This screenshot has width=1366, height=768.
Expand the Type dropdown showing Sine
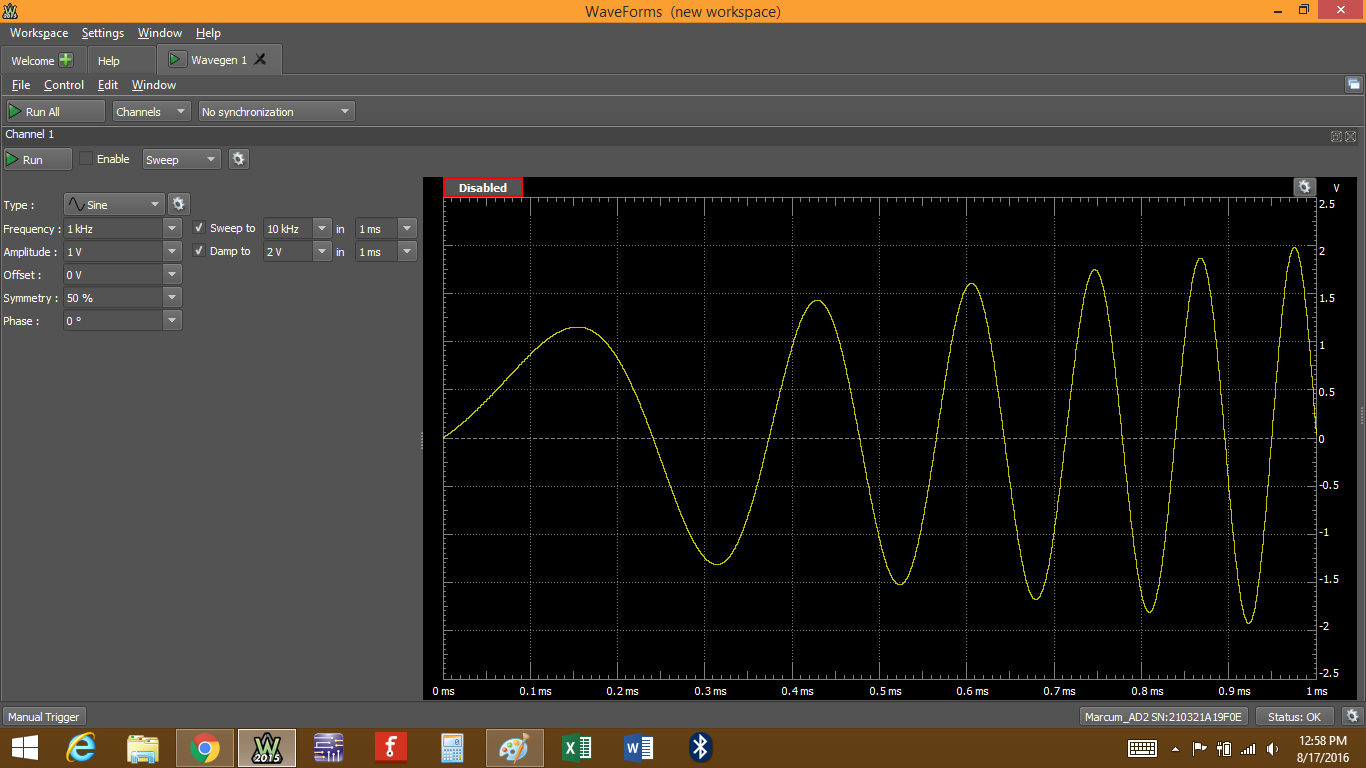click(x=113, y=203)
